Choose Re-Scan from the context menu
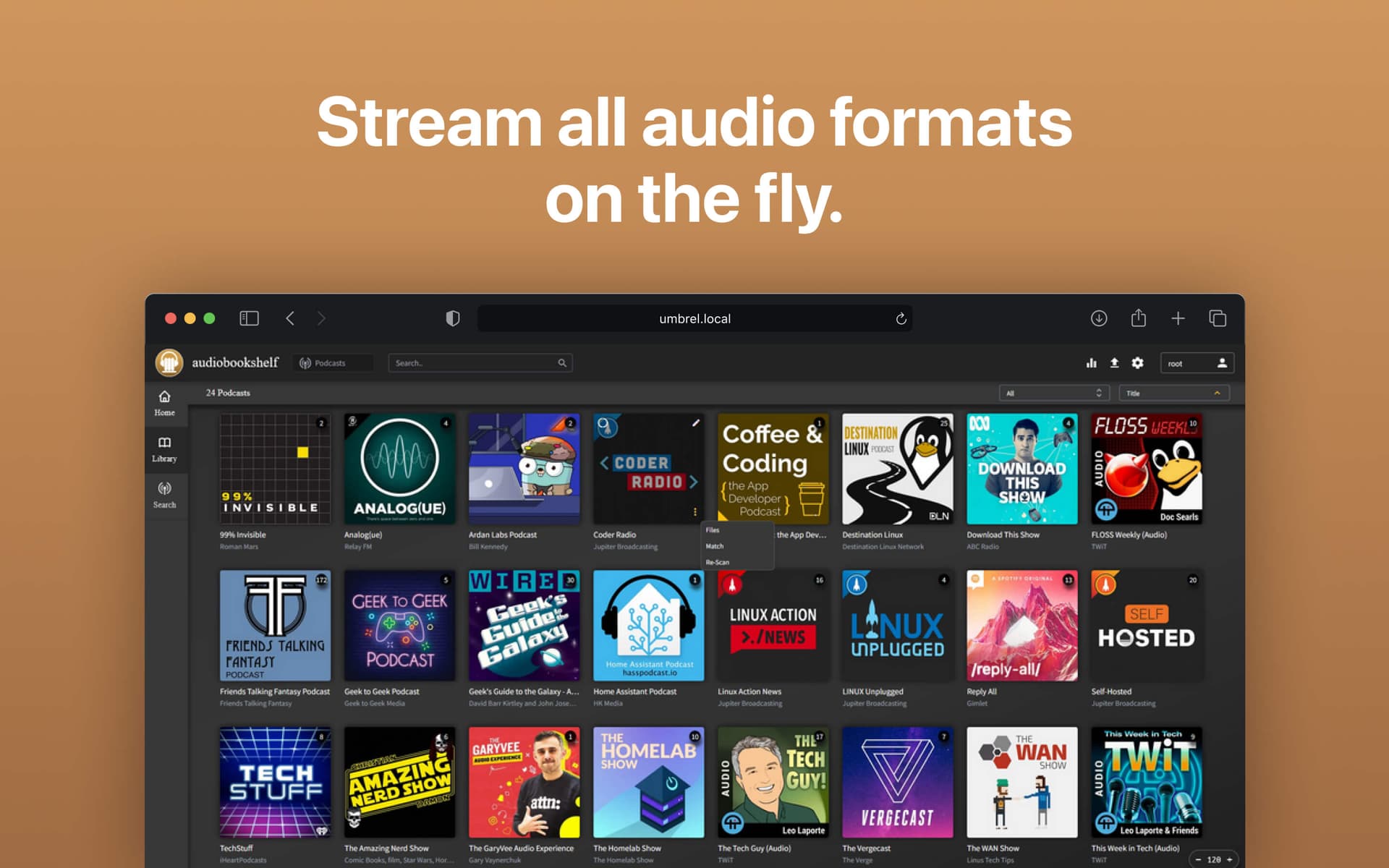 [x=718, y=562]
